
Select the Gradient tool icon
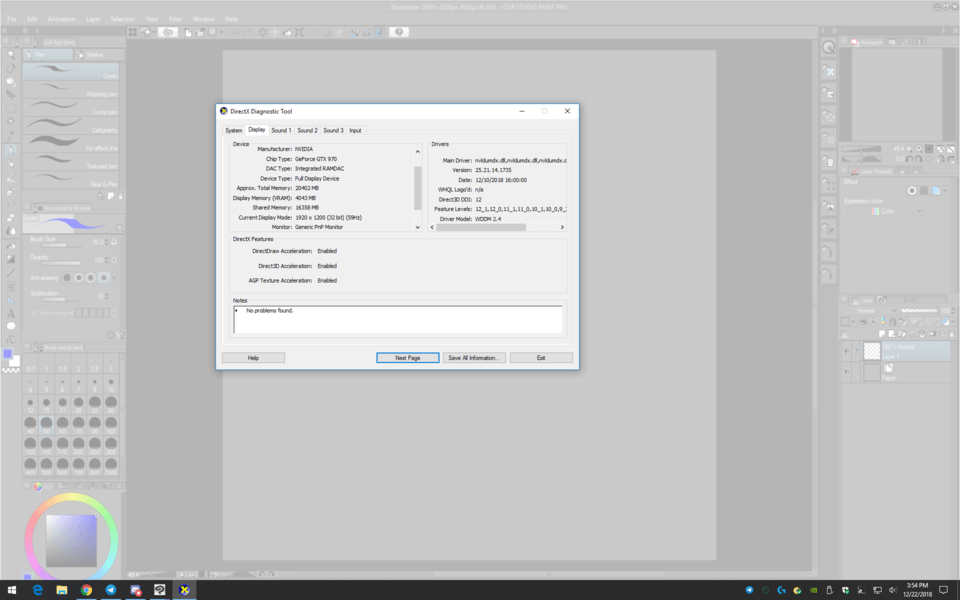coord(10,259)
